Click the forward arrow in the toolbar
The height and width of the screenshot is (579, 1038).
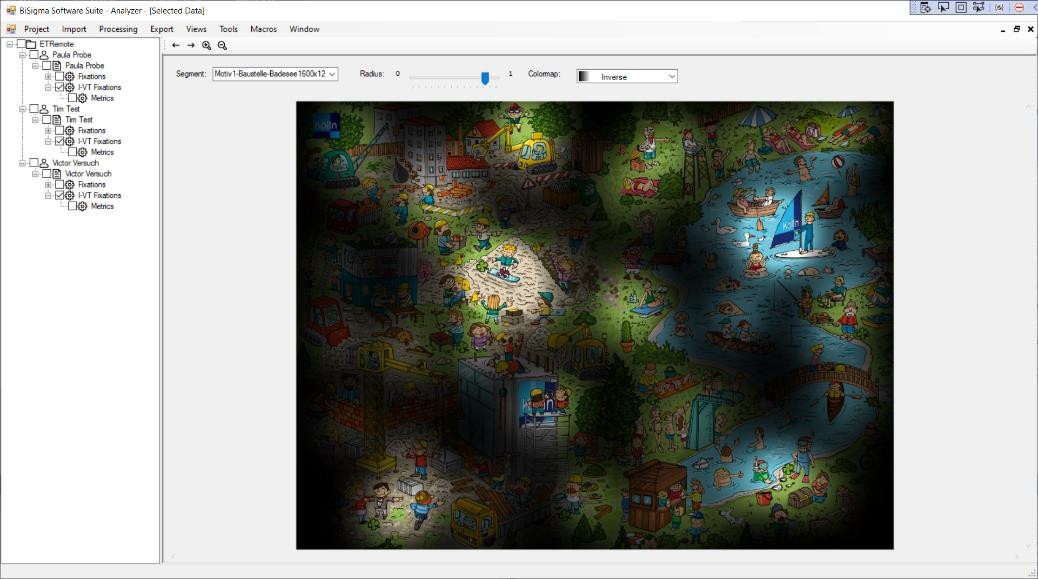click(191, 45)
